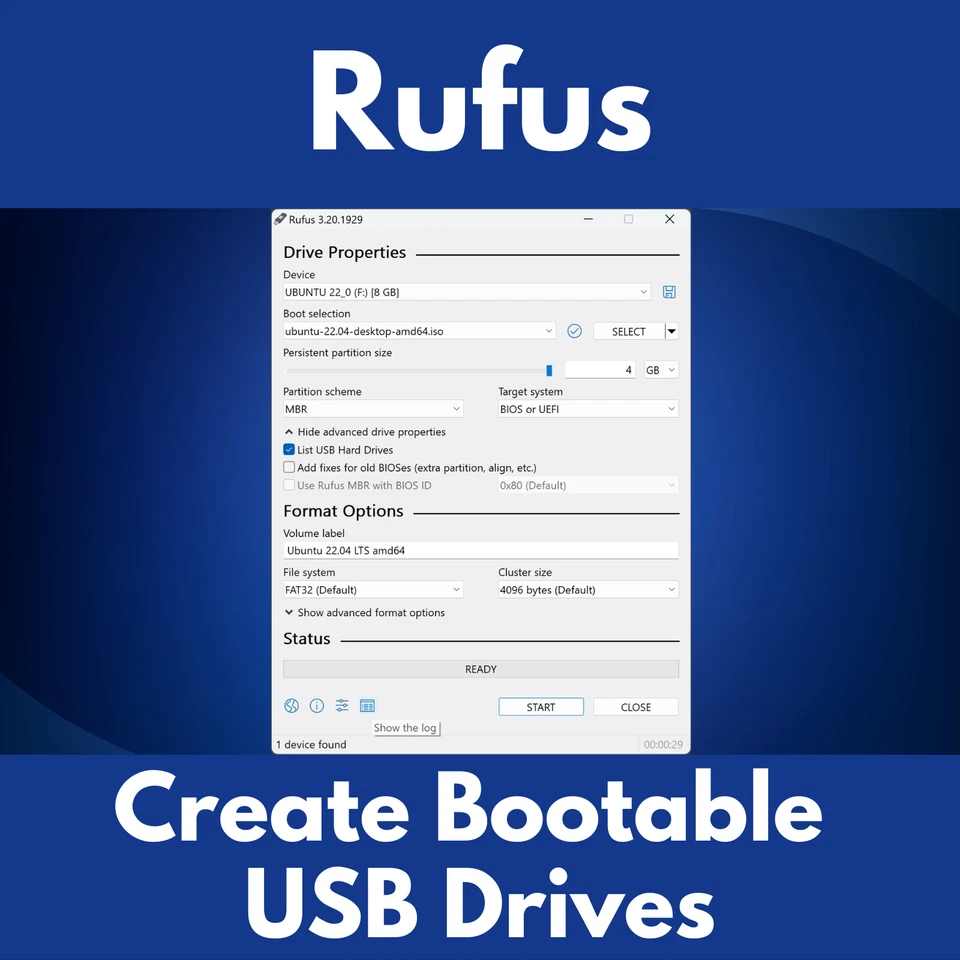
Task: Click the '1 device found' status text
Action: coord(311,744)
